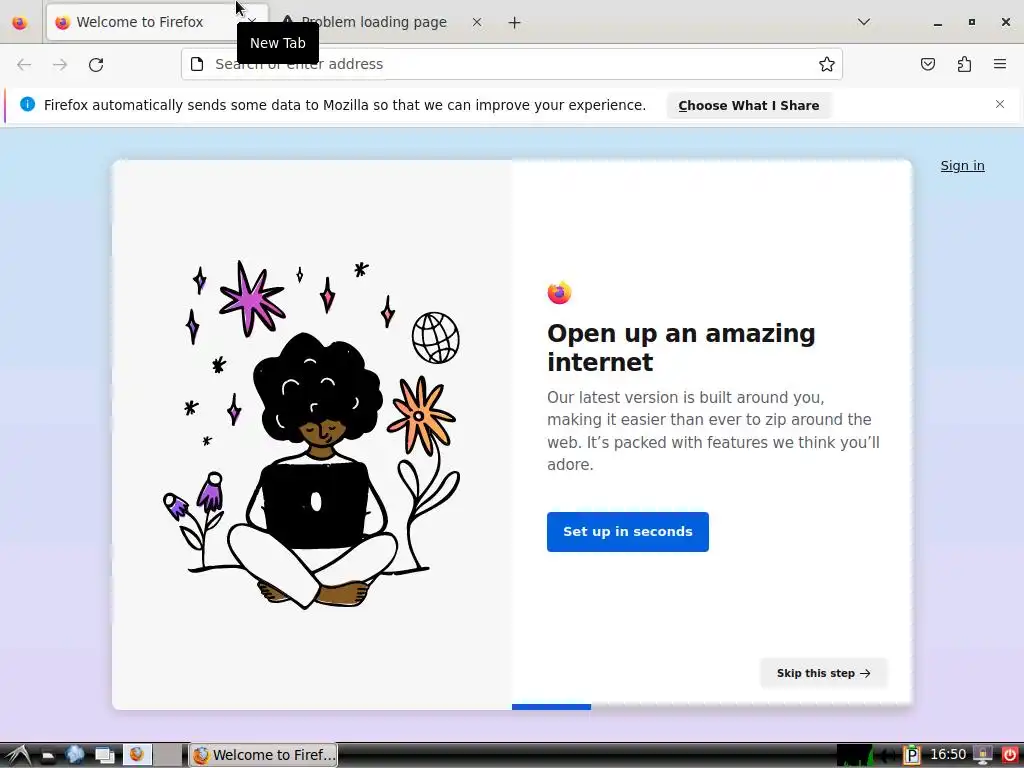
Task: Launch the web browser globe launcher icon
Action: (x=74, y=755)
